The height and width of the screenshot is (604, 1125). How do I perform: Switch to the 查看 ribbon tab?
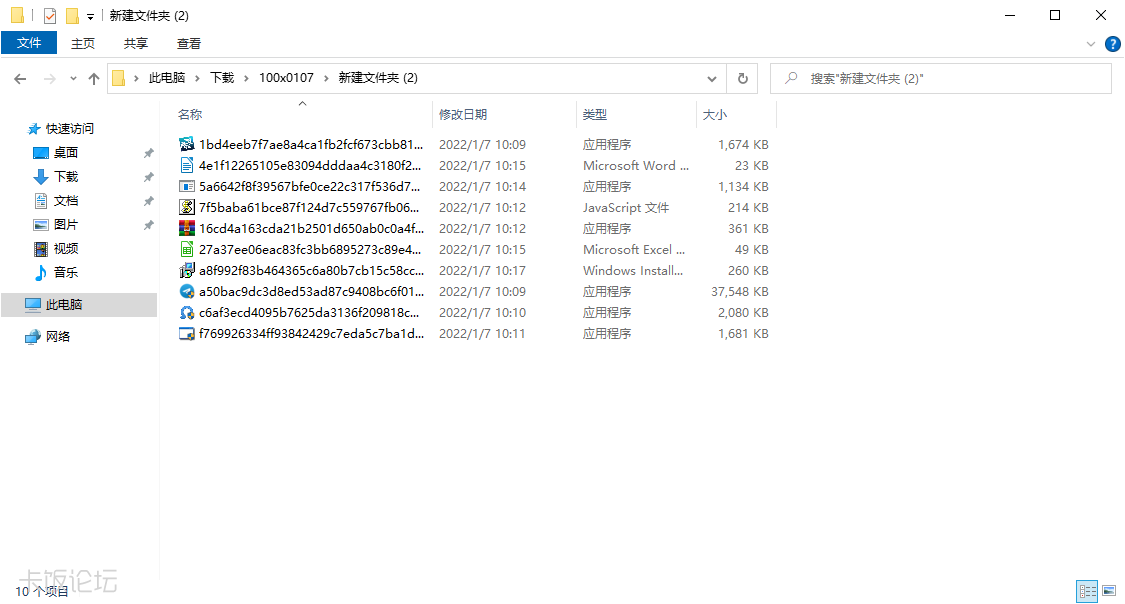tap(189, 43)
